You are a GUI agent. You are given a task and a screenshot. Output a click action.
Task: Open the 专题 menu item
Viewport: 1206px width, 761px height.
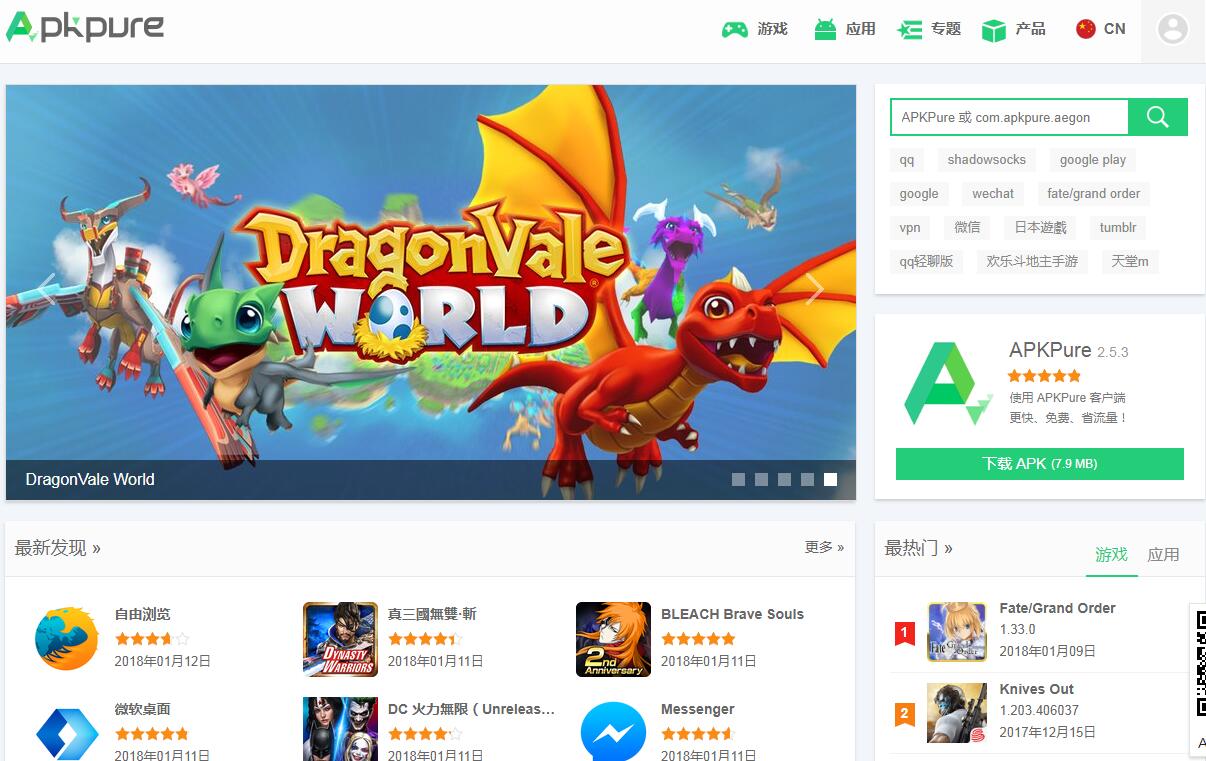pyautogui.click(x=946, y=29)
